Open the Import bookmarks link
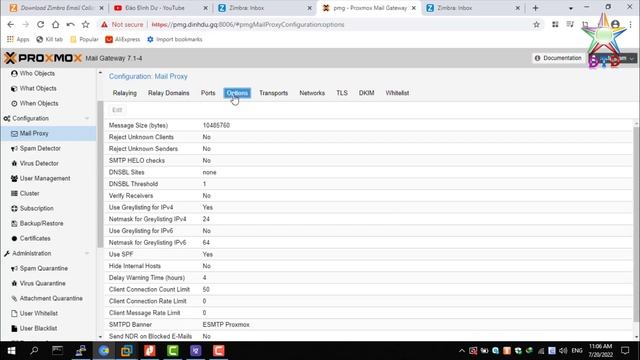 174,40
